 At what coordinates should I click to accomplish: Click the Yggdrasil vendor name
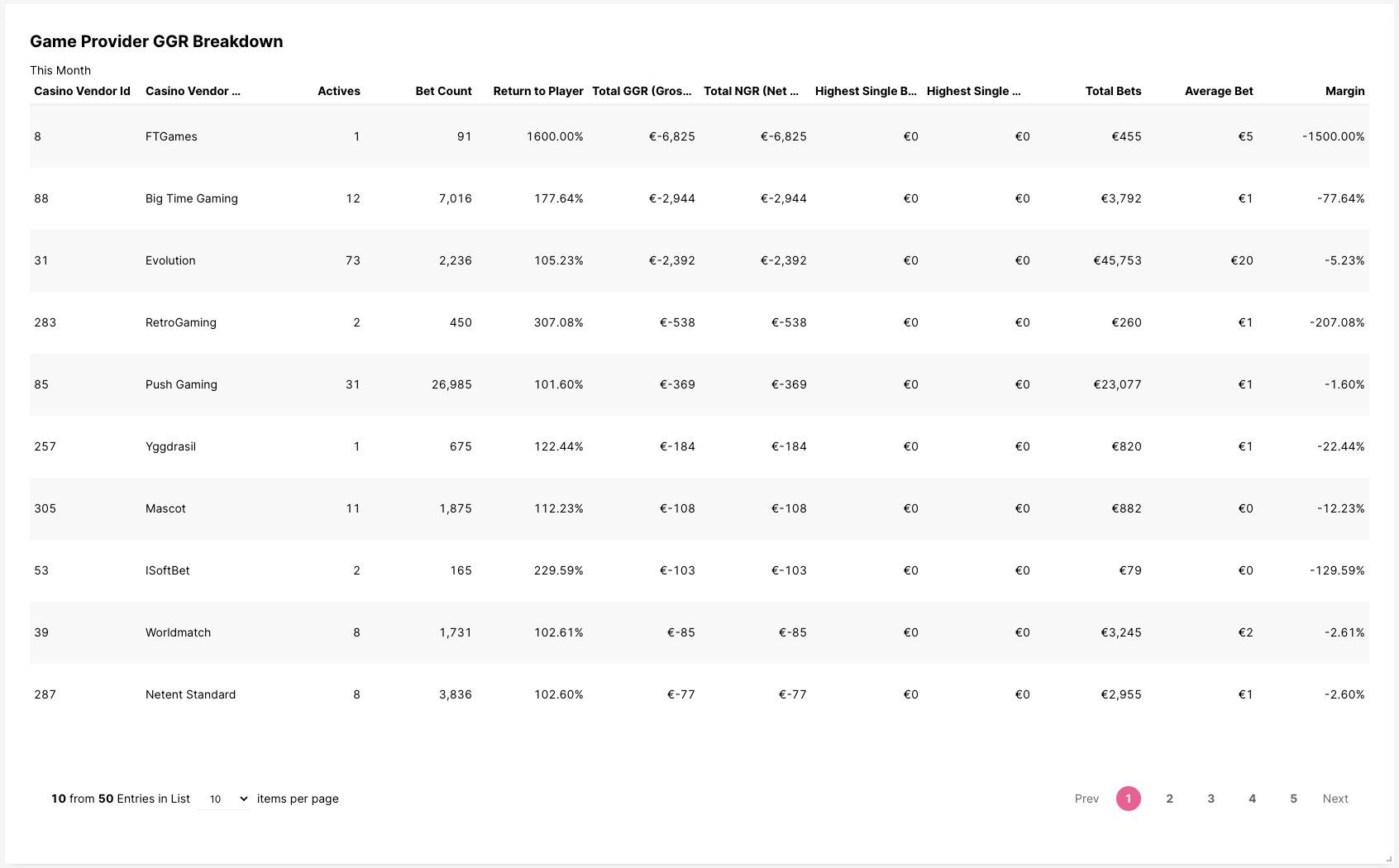(170, 446)
